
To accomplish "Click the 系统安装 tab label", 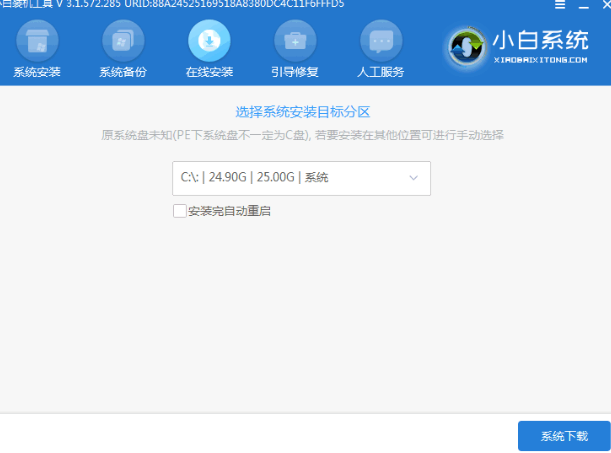I will click(x=37, y=72).
